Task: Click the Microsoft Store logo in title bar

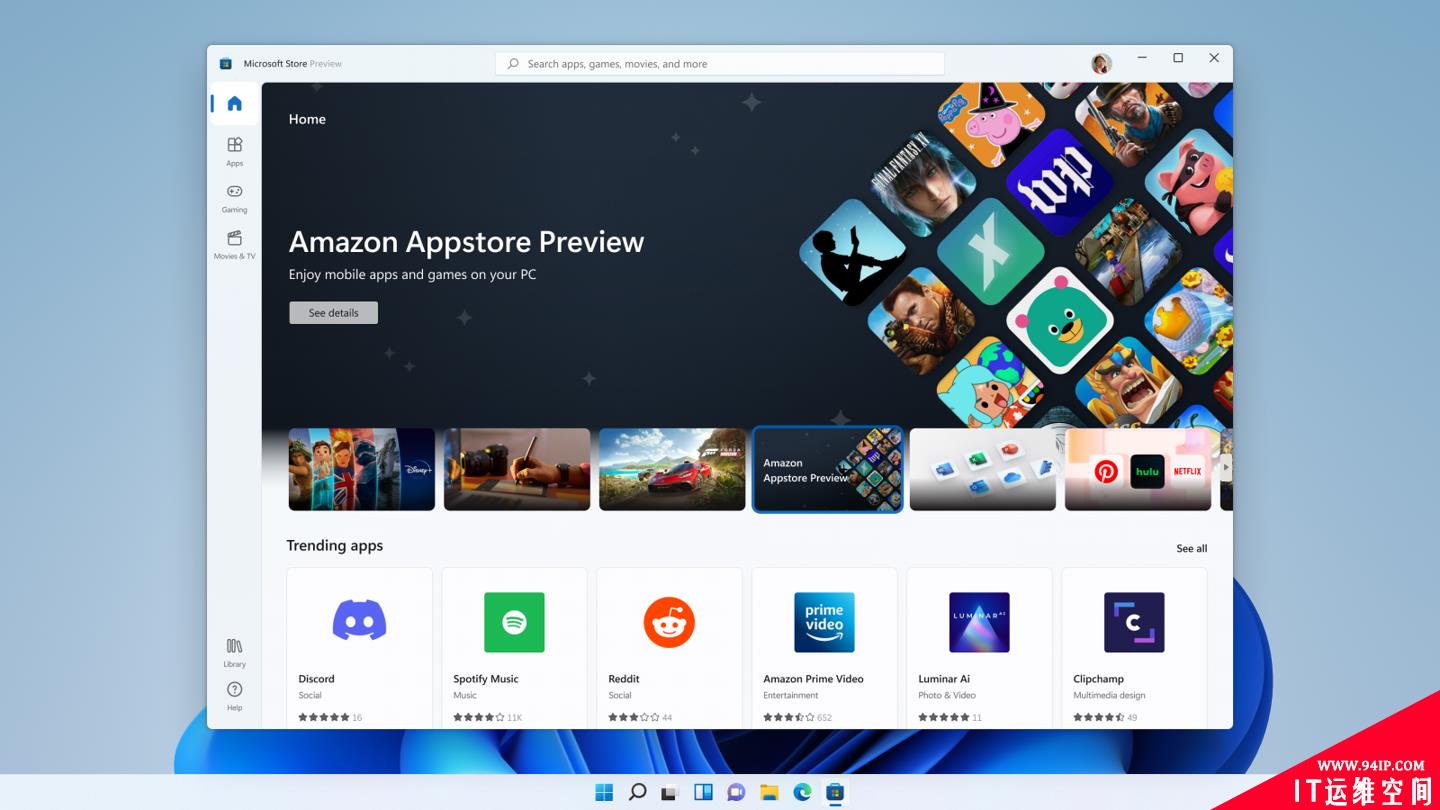Action: click(x=226, y=64)
